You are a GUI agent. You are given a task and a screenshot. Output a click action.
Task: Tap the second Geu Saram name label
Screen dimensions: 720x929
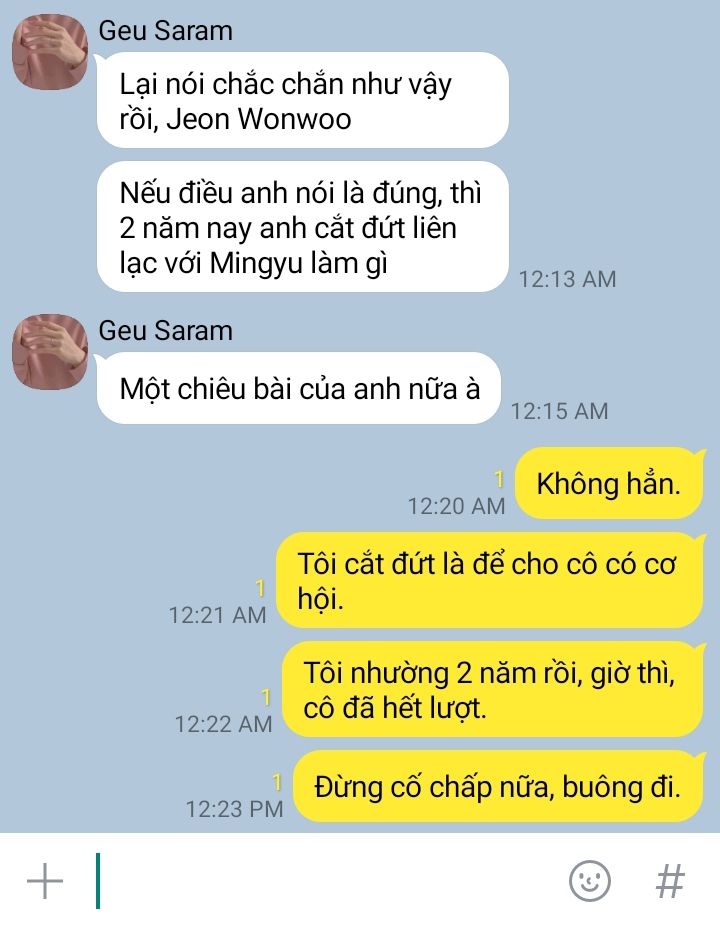pyautogui.click(x=165, y=331)
